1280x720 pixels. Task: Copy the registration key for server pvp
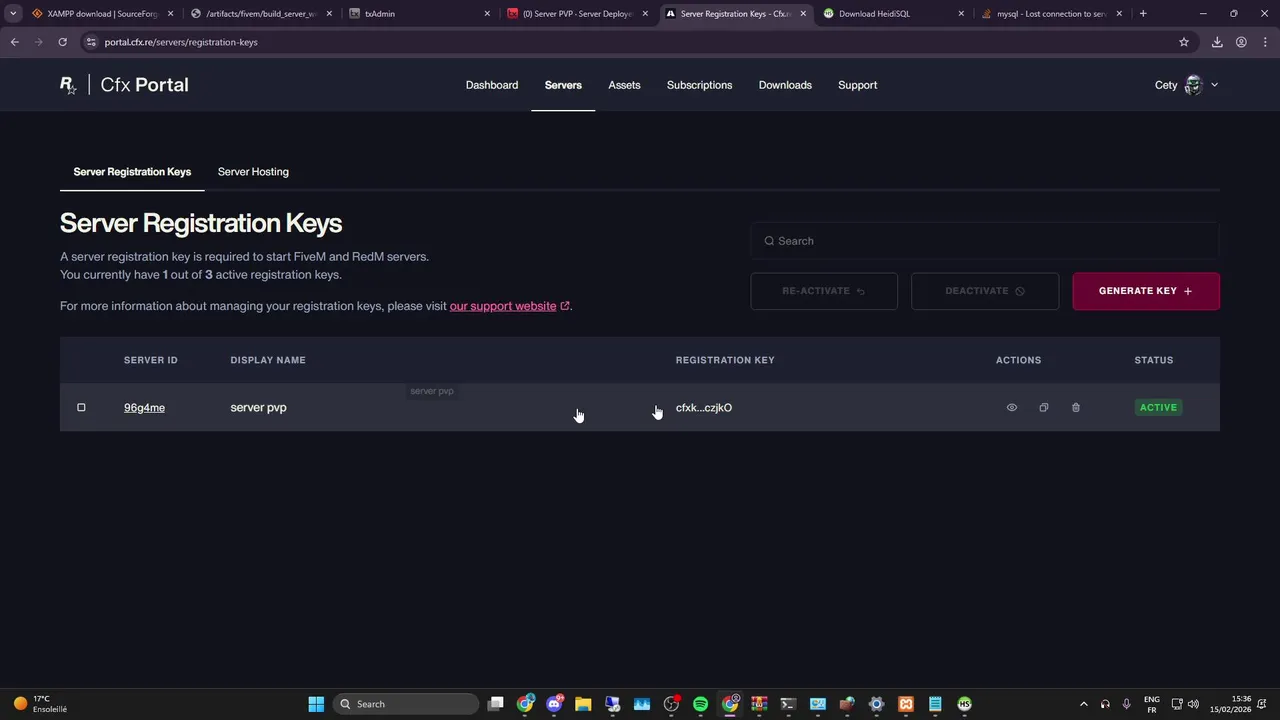pos(1044,407)
